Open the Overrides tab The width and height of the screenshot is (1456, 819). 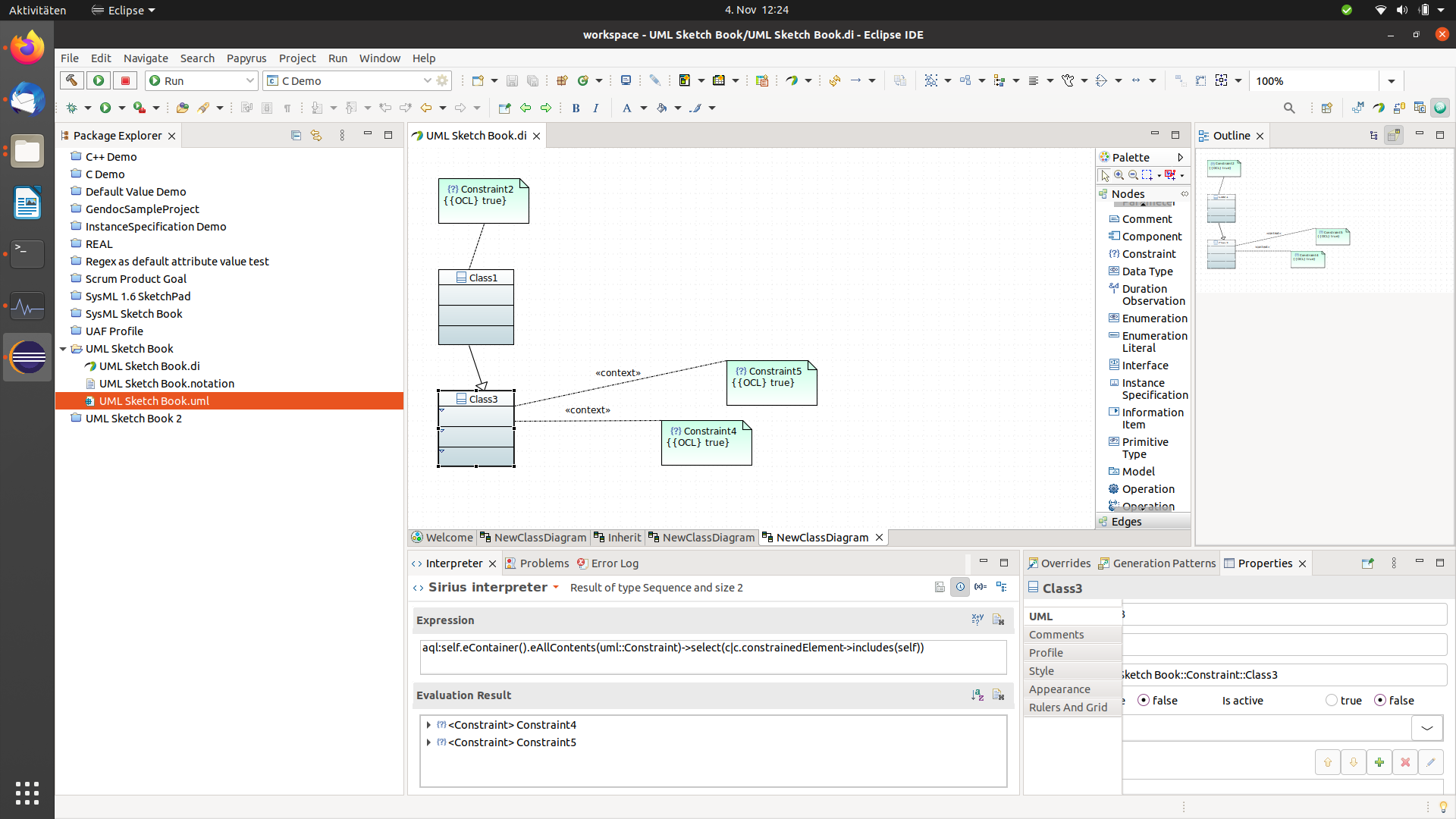1059,563
